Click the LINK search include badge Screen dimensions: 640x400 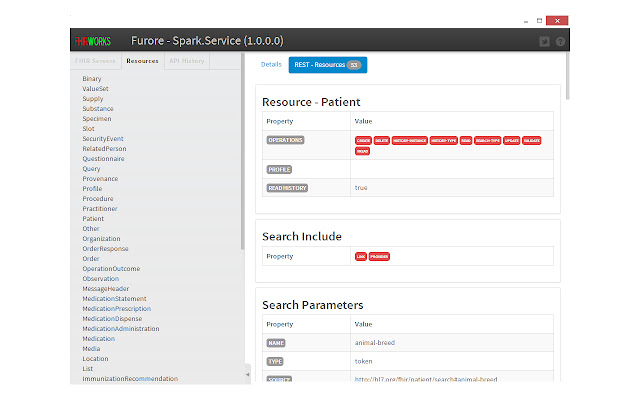click(x=361, y=256)
